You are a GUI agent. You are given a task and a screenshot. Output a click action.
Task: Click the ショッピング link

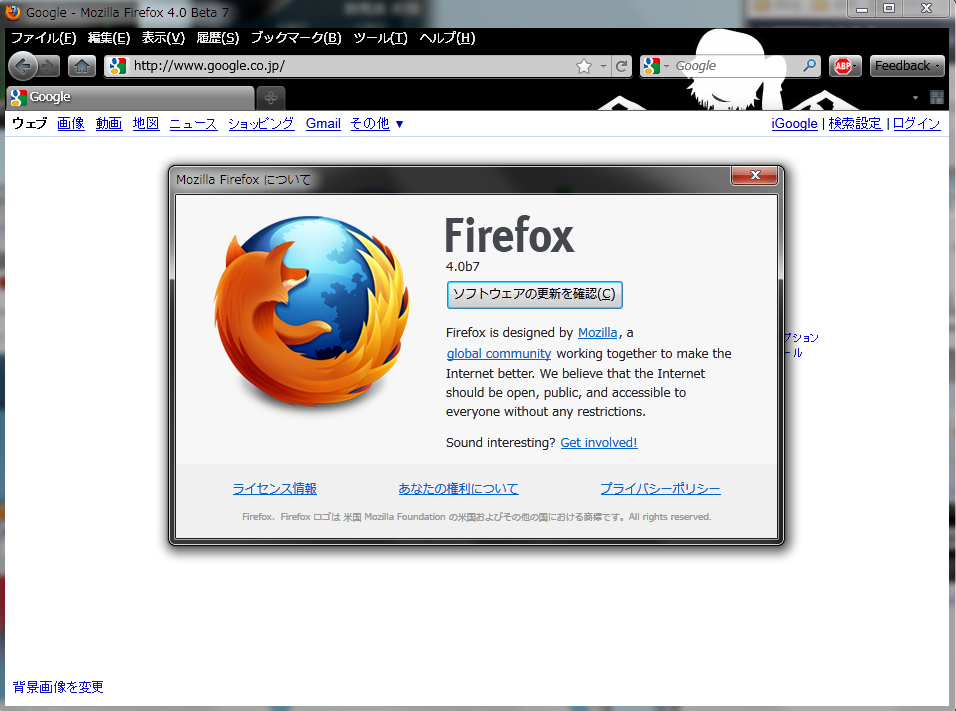click(261, 124)
